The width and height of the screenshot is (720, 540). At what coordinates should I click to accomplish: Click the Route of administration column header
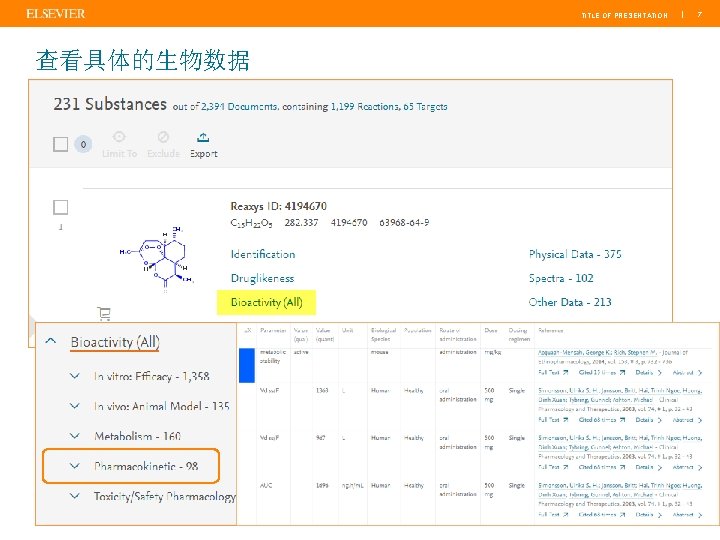point(457,334)
